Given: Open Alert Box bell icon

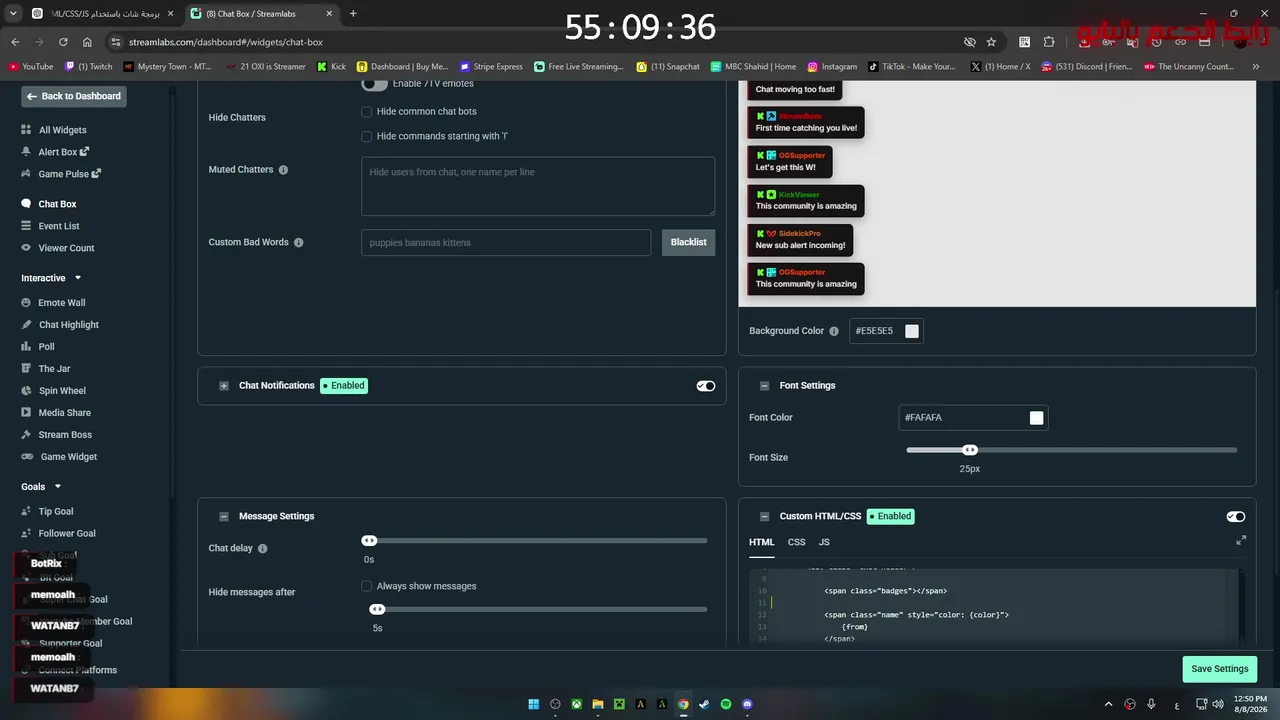Looking at the screenshot, I should click(x=27, y=152).
